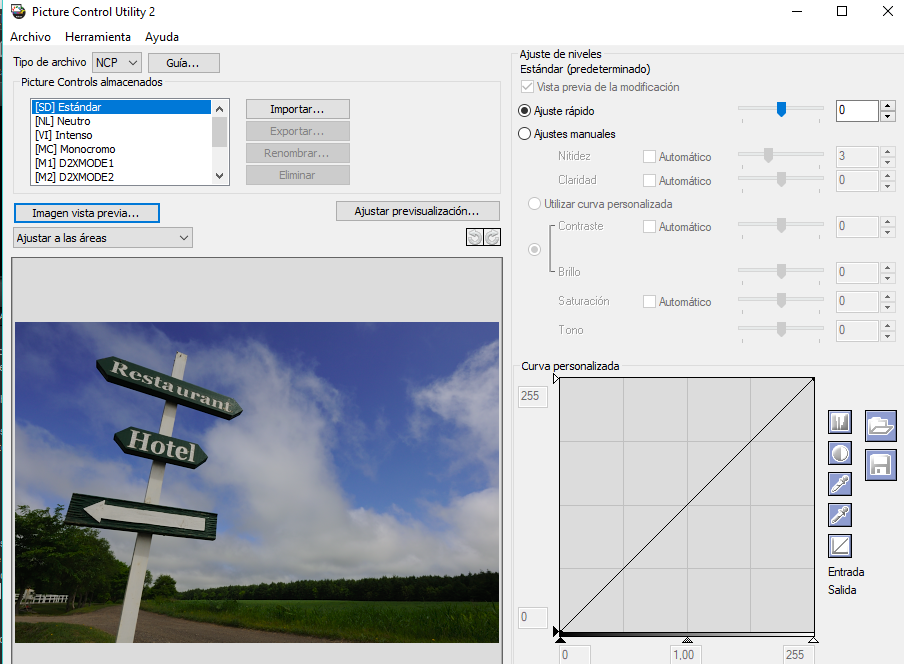Image resolution: width=904 pixels, height=664 pixels.
Task: Select [NL] Neutro in the Picture Controls list
Action: [122, 121]
